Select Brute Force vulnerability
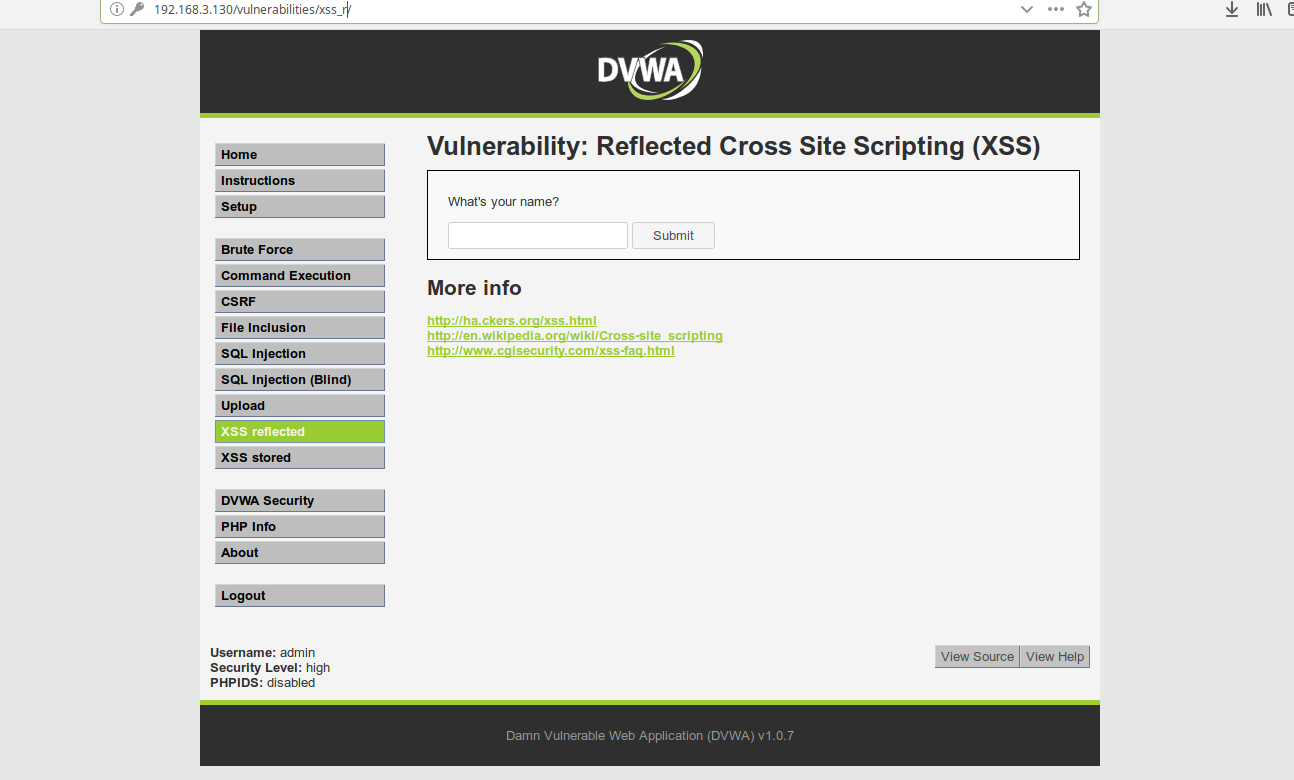This screenshot has height=780, width=1294. coord(300,250)
